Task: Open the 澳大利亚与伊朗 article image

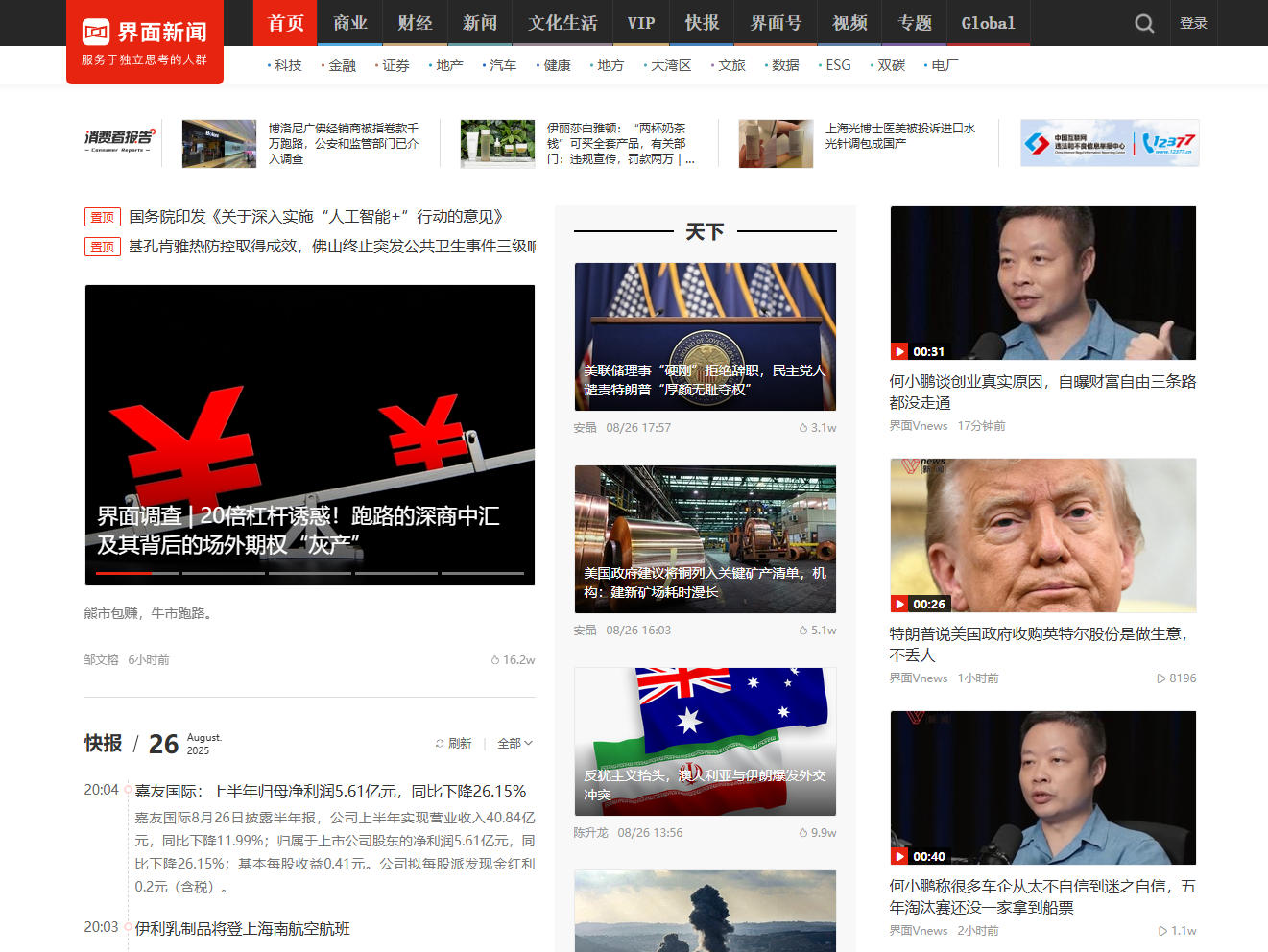Action: [706, 742]
